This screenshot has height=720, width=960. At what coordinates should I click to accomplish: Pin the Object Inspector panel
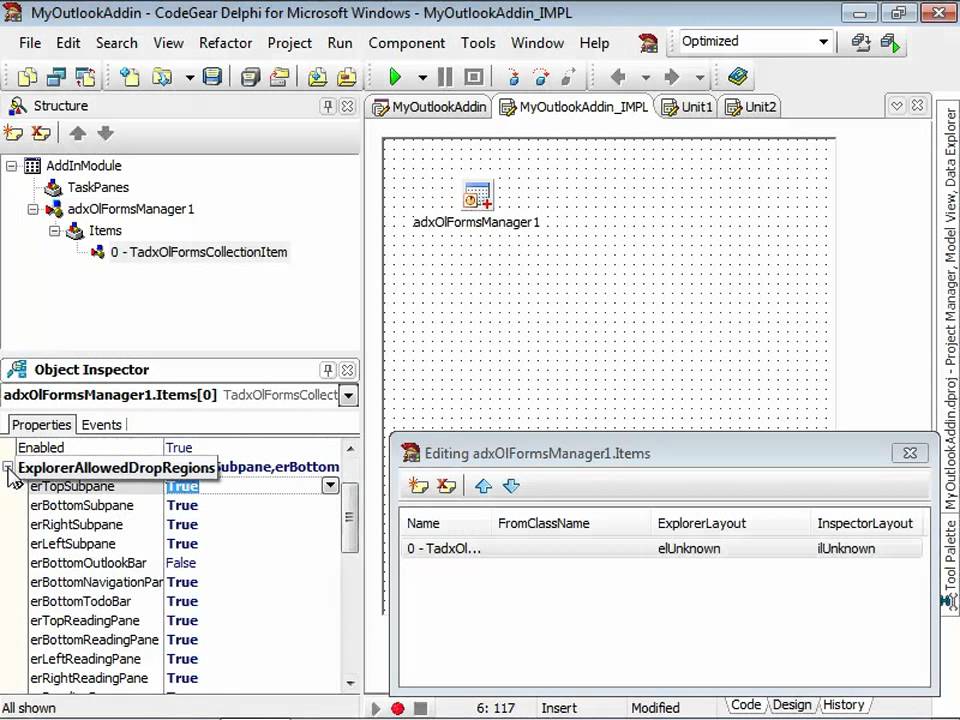click(x=328, y=370)
